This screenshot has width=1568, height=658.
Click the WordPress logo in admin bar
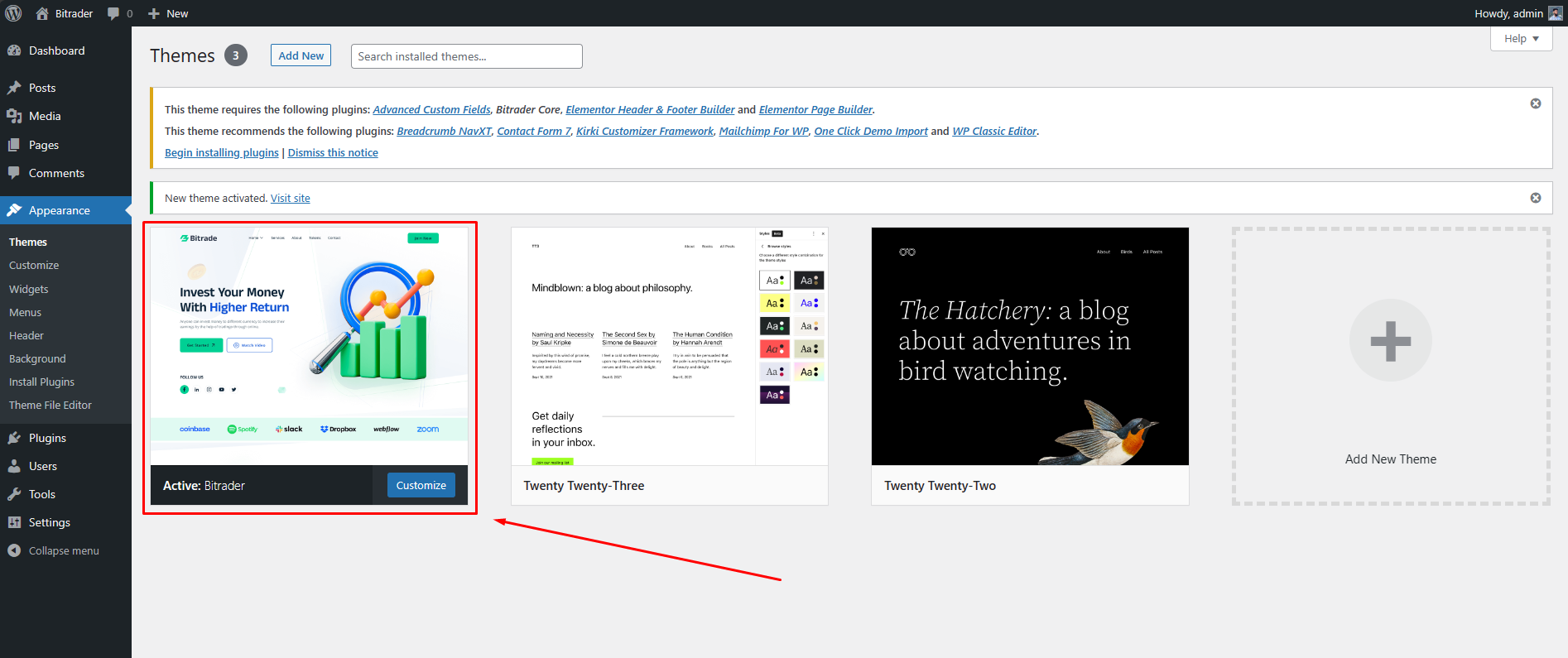13,13
